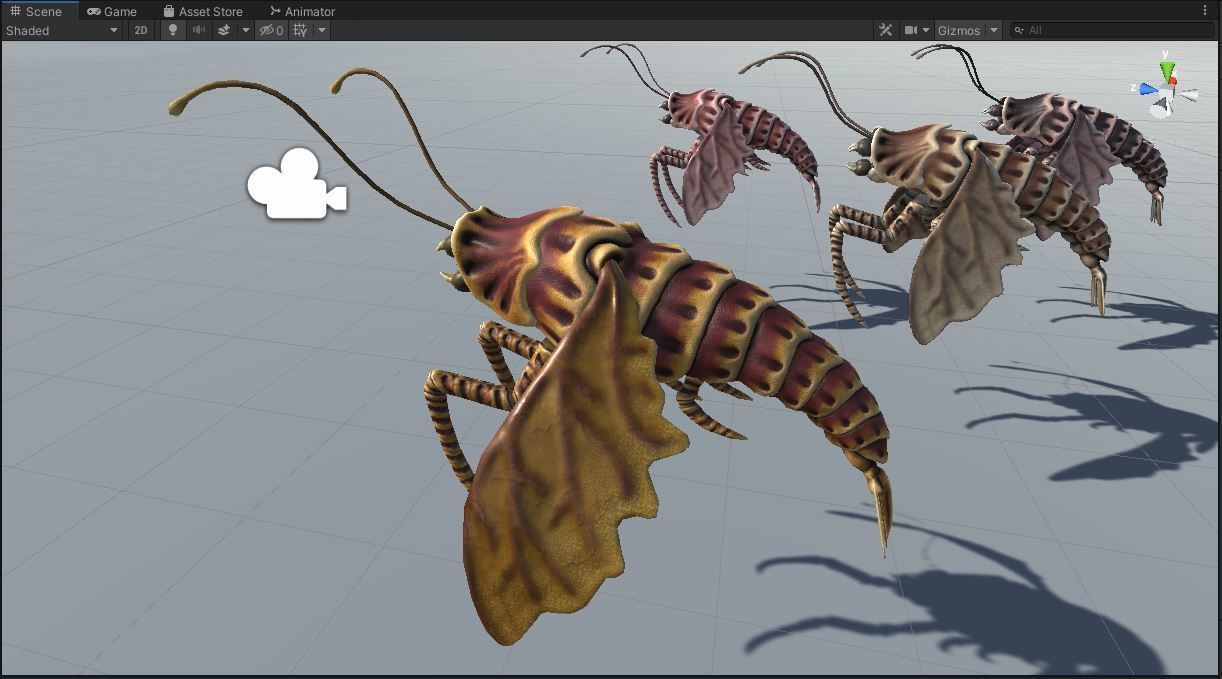Open the component editor tools panel icon
Screen dimensions: 1222x679
(884, 30)
